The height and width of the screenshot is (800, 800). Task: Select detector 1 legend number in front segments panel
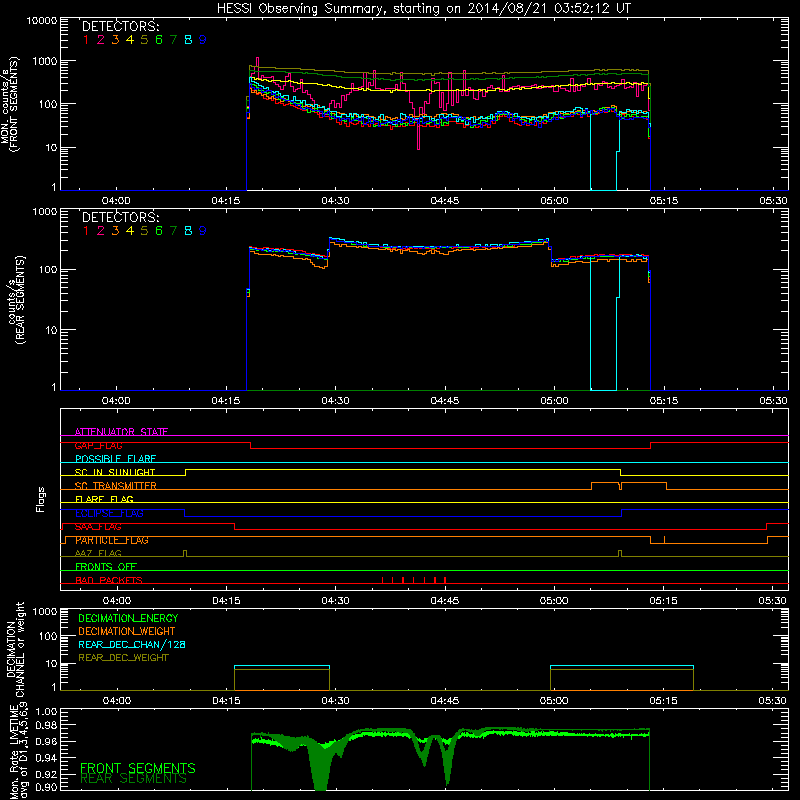(x=86, y=40)
